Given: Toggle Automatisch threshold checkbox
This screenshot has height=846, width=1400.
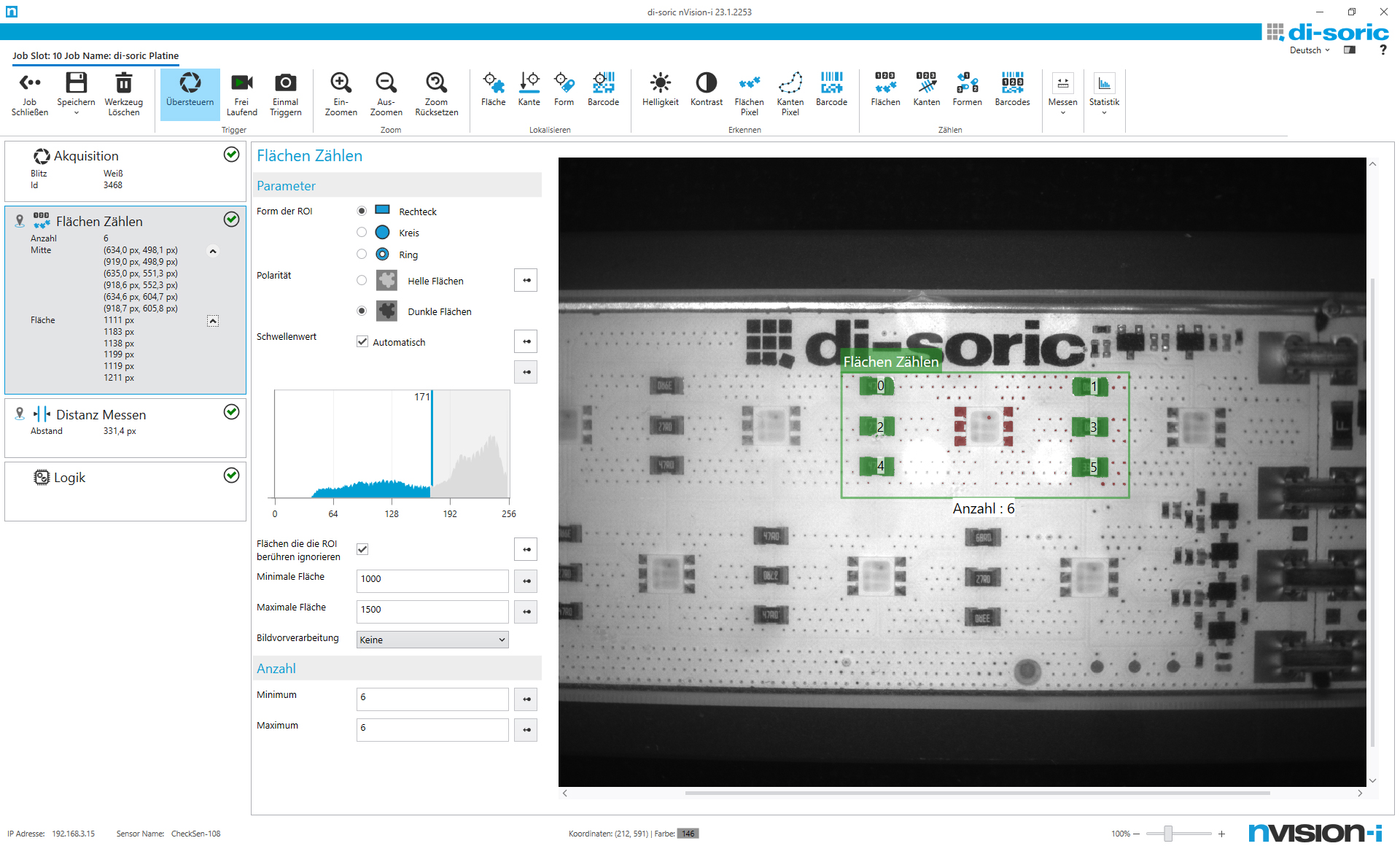Looking at the screenshot, I should [x=362, y=341].
